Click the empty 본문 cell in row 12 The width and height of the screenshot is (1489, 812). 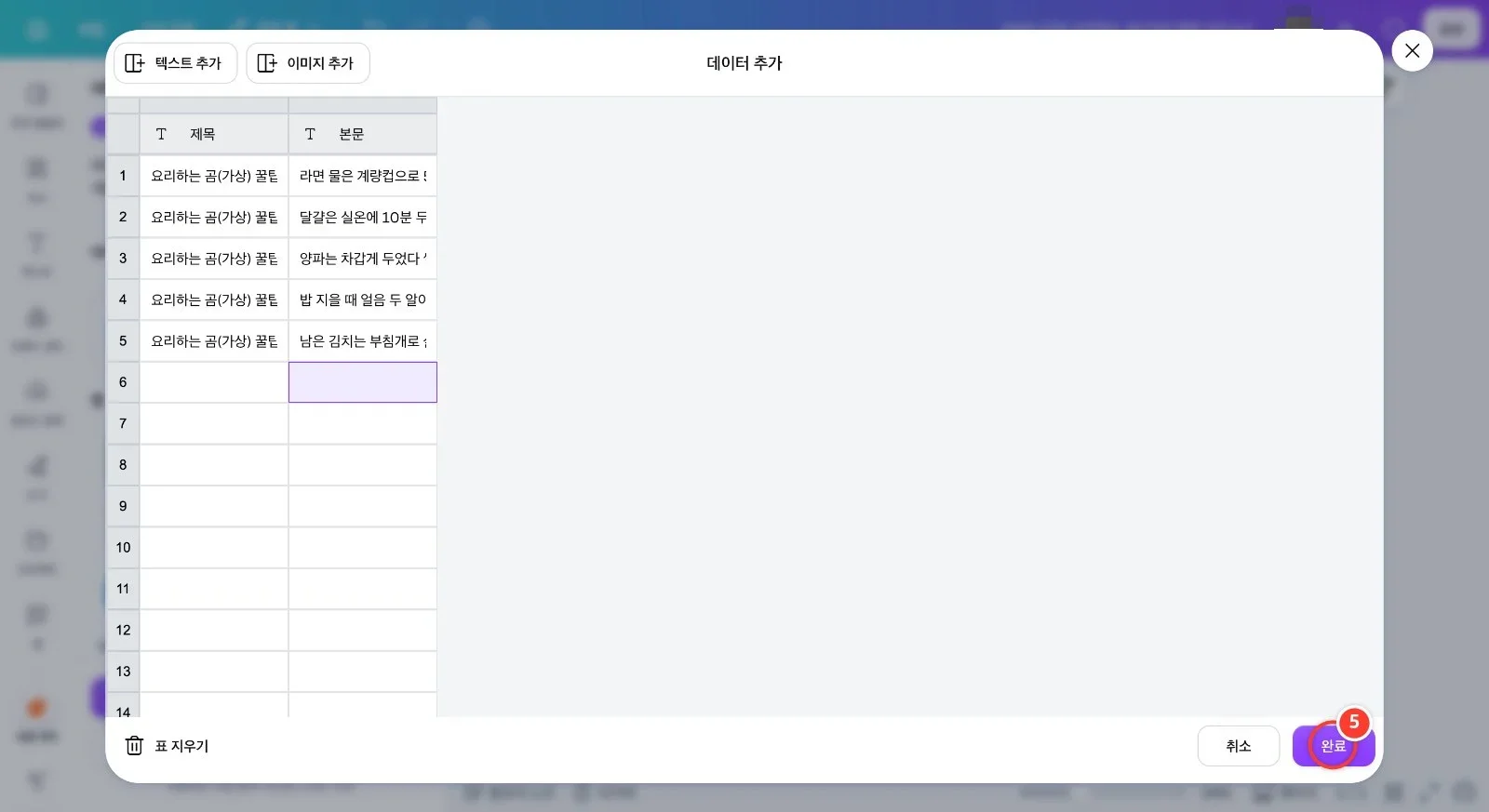point(363,631)
